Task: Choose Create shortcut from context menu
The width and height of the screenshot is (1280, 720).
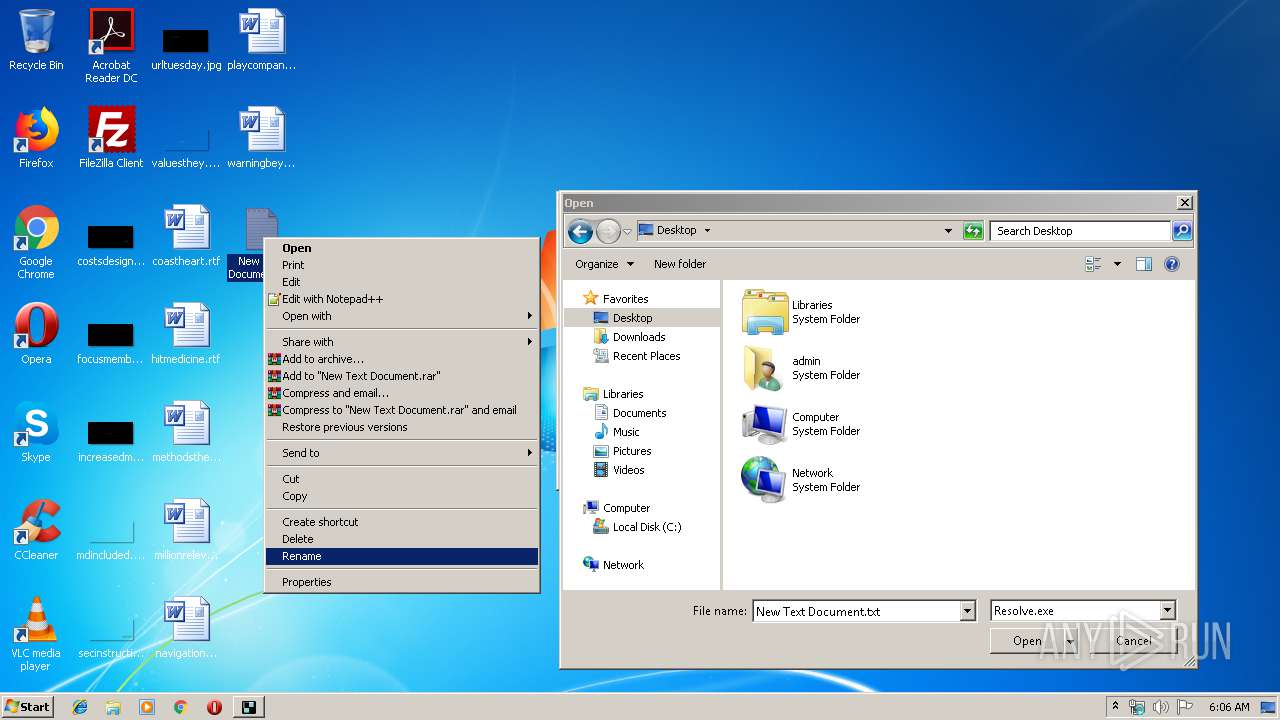Action: pyautogui.click(x=402, y=522)
